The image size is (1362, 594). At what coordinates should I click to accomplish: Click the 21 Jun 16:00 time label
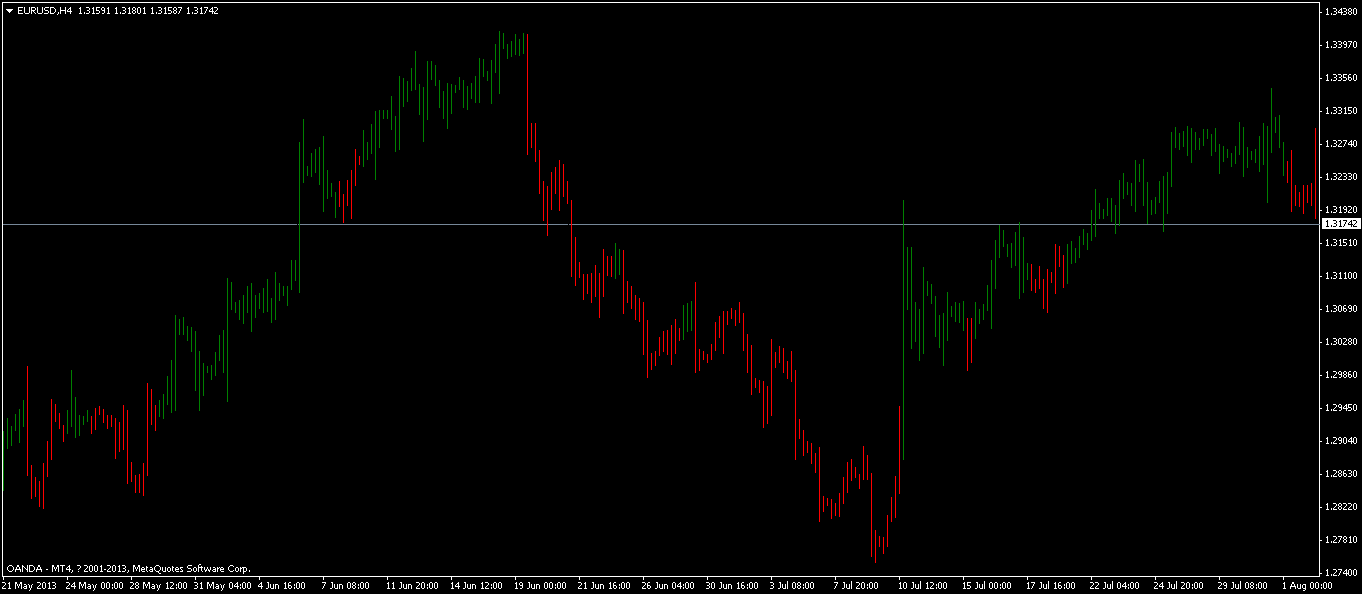pyautogui.click(x=606, y=585)
